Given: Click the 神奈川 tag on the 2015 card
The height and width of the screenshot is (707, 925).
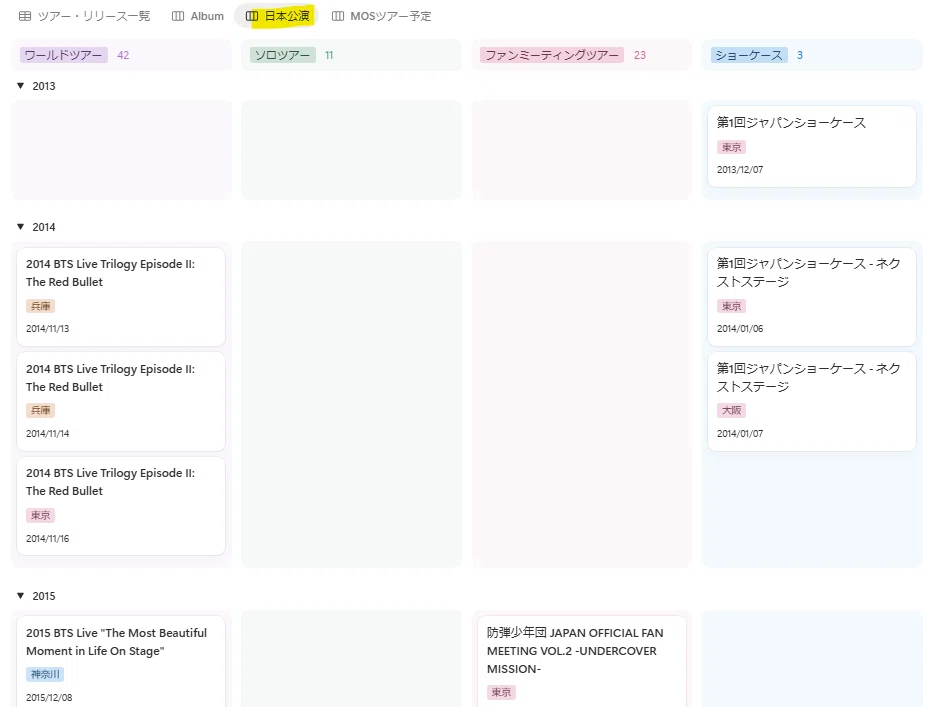Looking at the screenshot, I should (45, 674).
